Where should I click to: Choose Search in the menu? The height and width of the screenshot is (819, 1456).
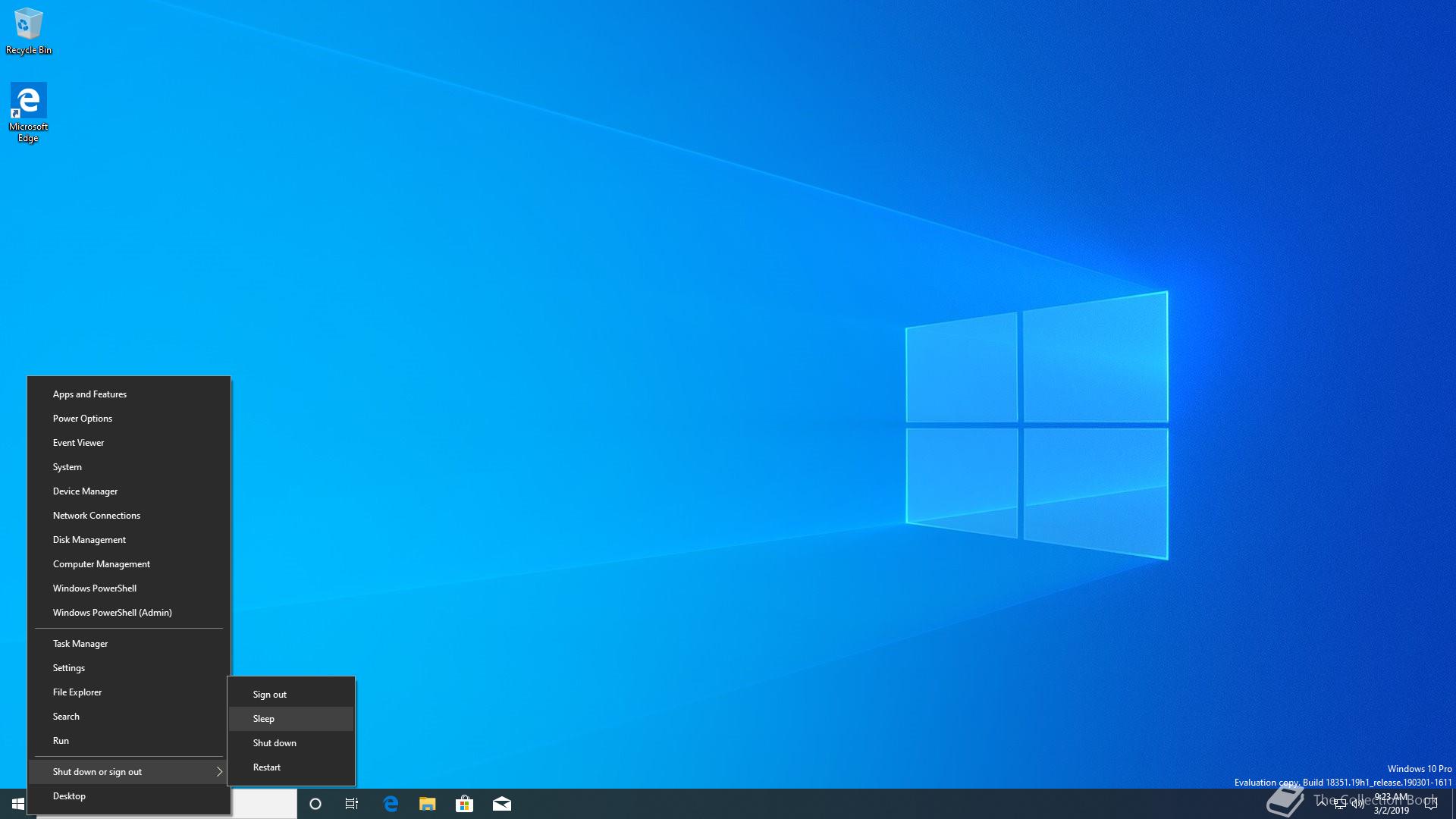pyautogui.click(x=129, y=717)
